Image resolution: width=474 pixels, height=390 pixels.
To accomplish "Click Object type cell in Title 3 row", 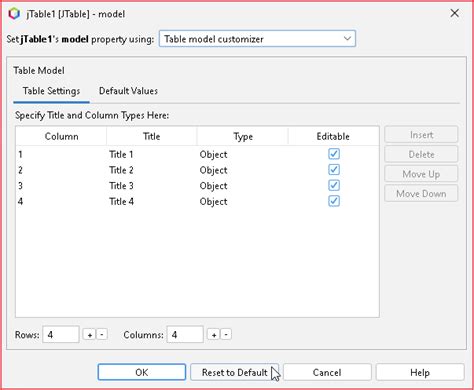I will (x=243, y=186).
